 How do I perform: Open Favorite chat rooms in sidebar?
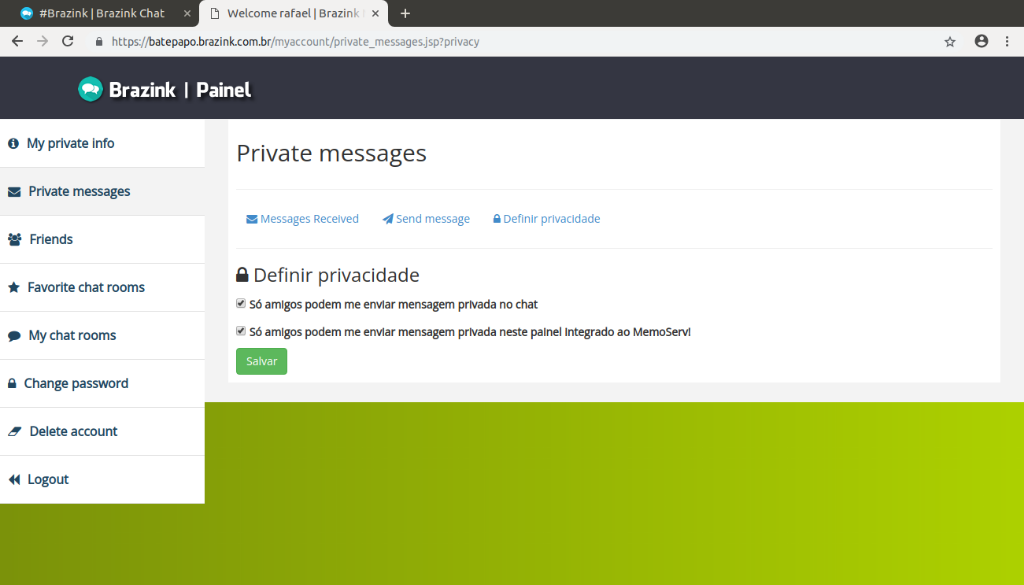pos(85,287)
